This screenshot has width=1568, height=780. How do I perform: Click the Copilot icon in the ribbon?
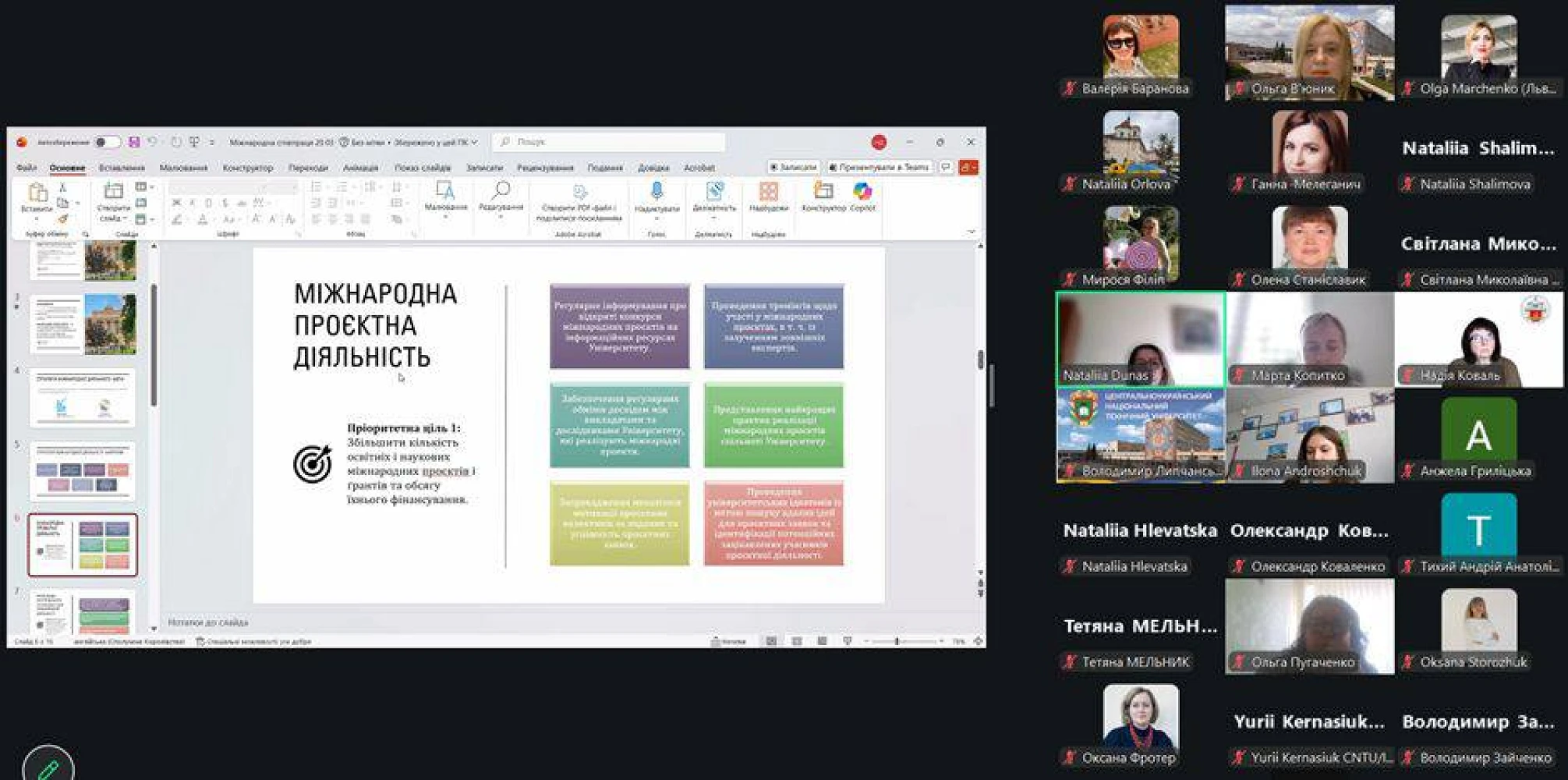coord(862,192)
